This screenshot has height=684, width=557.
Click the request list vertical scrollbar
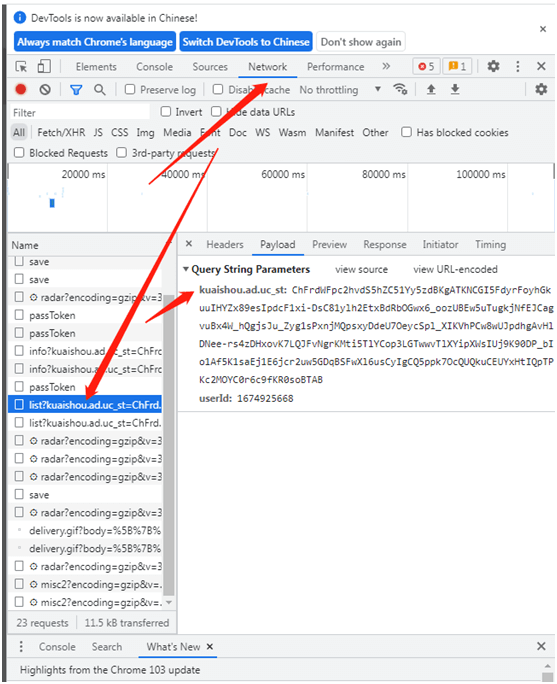[x=169, y=445]
